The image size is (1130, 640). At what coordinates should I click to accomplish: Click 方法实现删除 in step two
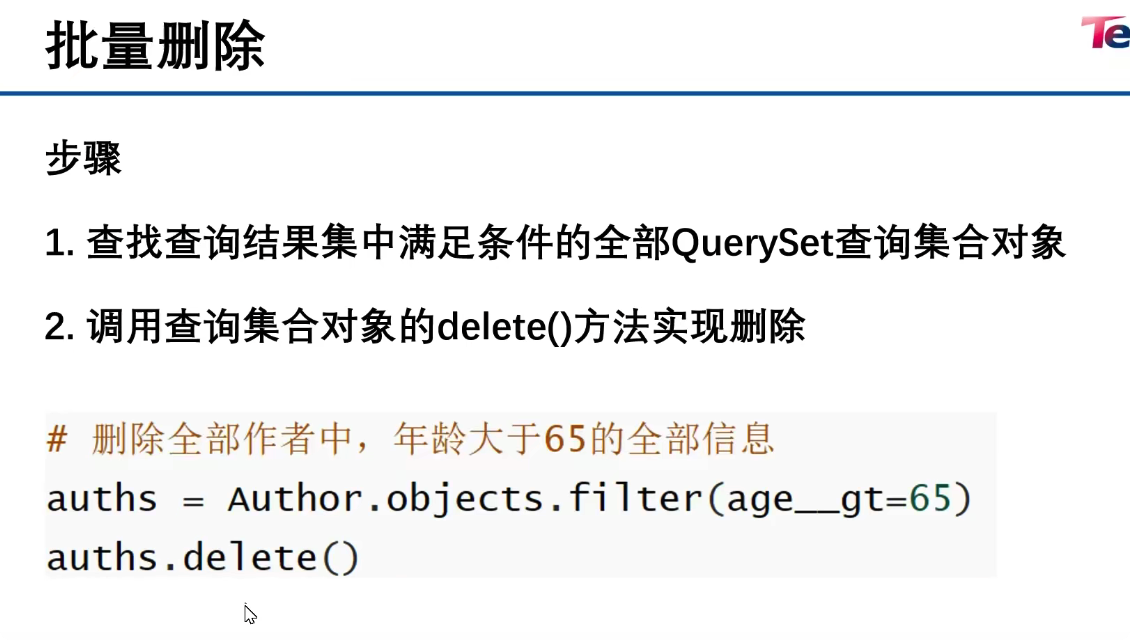689,326
